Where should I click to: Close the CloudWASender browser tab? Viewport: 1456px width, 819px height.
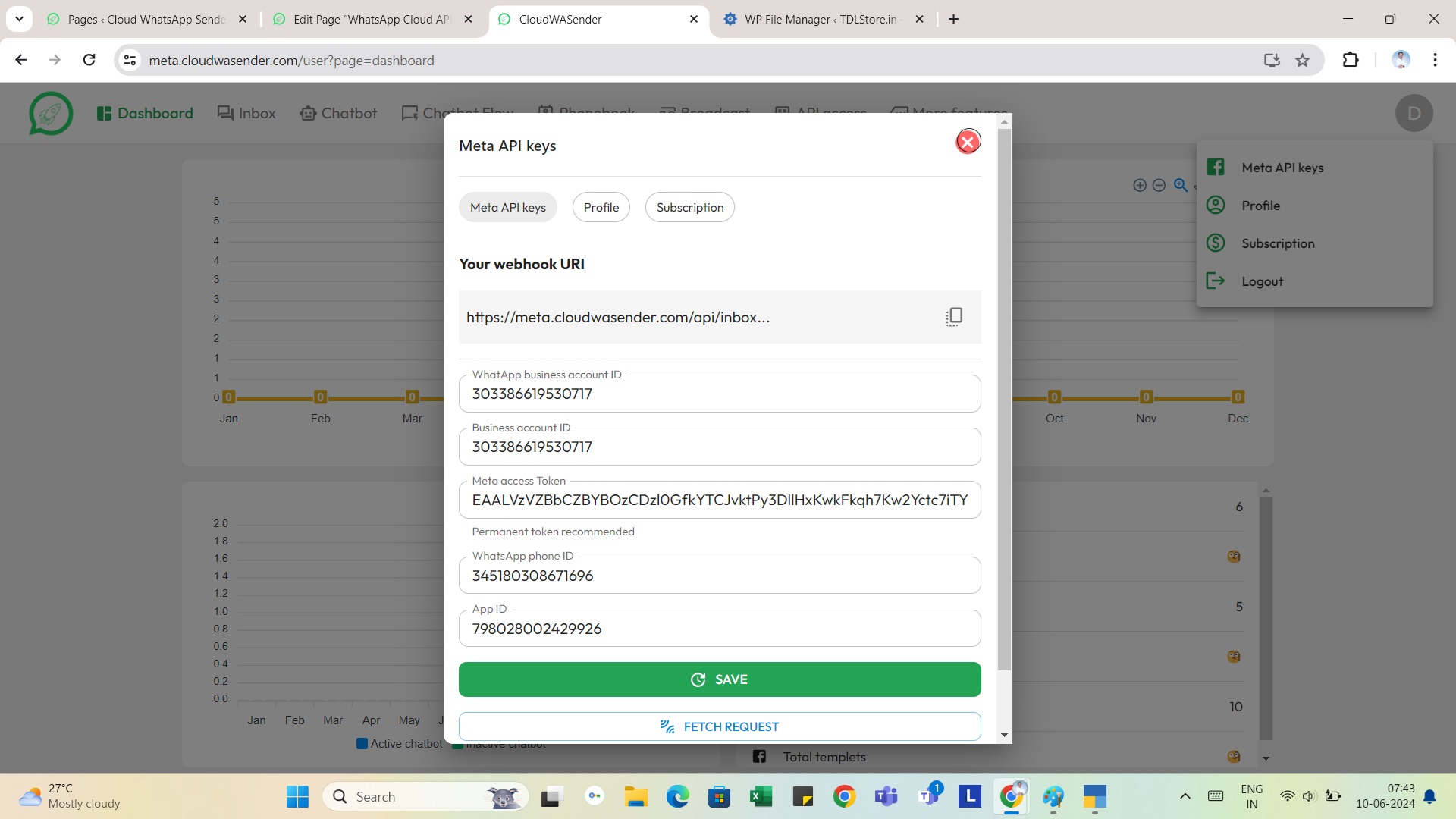(694, 19)
